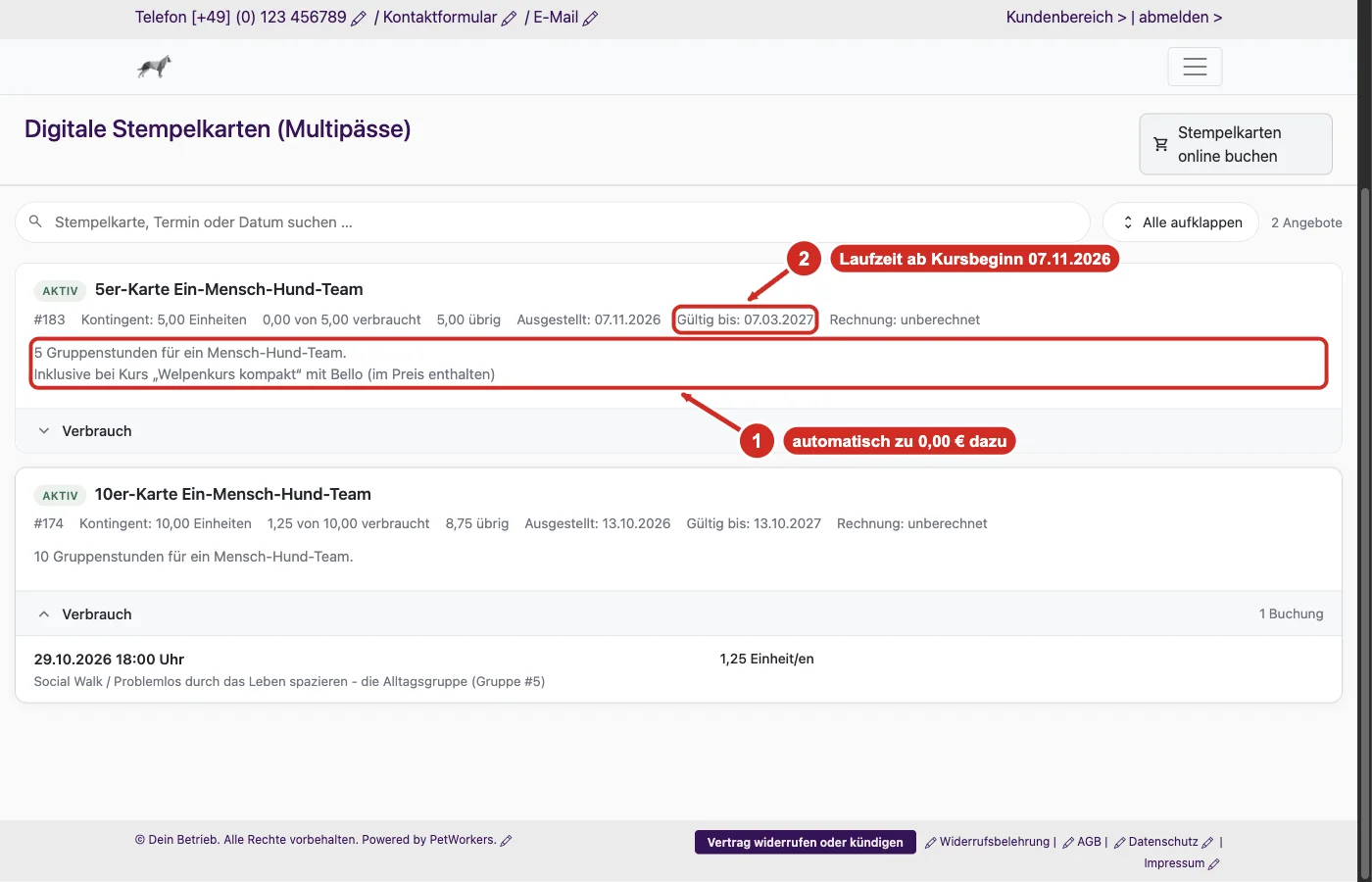
Task: Focus the Stempelkarte search field
Action: point(553,222)
